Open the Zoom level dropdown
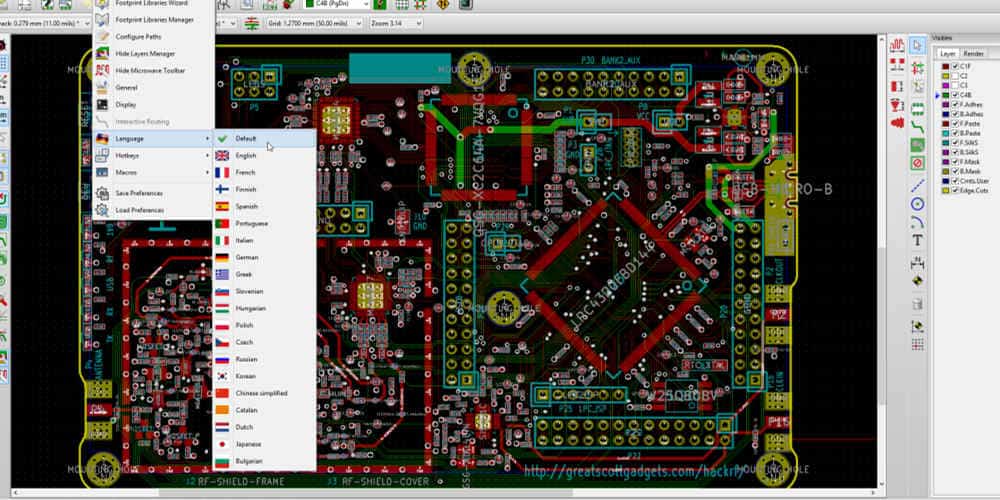The image size is (1000, 500). (395, 23)
